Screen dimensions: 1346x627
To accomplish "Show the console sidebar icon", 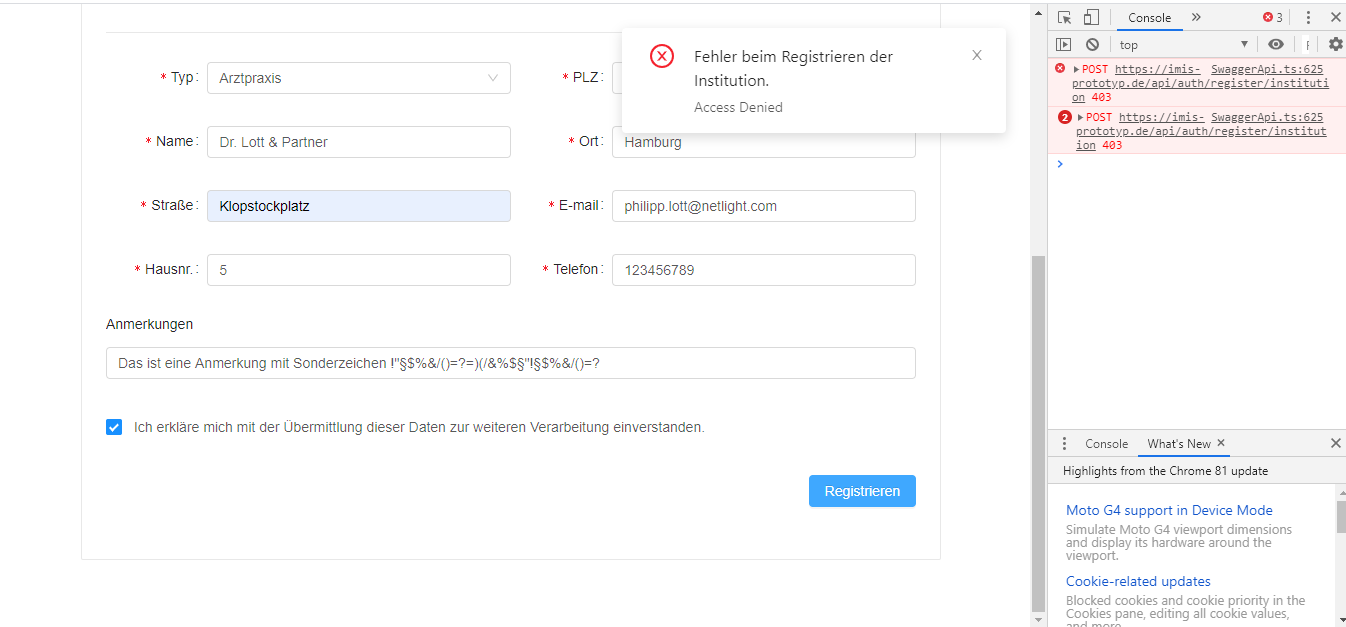I will tap(1064, 44).
